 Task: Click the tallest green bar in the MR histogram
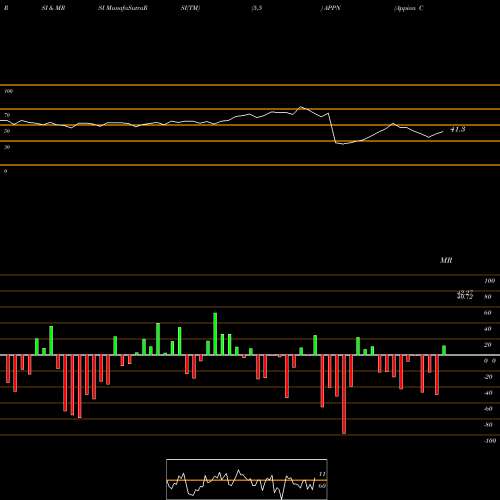[x=215, y=334]
